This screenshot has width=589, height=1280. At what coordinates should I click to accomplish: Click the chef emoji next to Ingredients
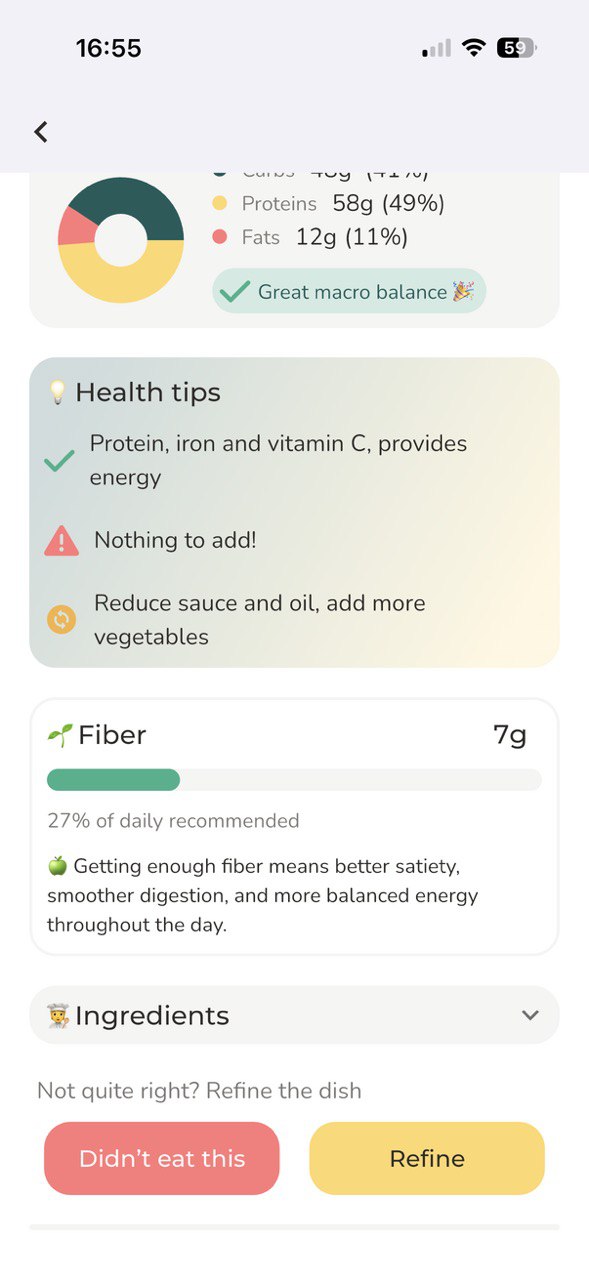[56, 1014]
